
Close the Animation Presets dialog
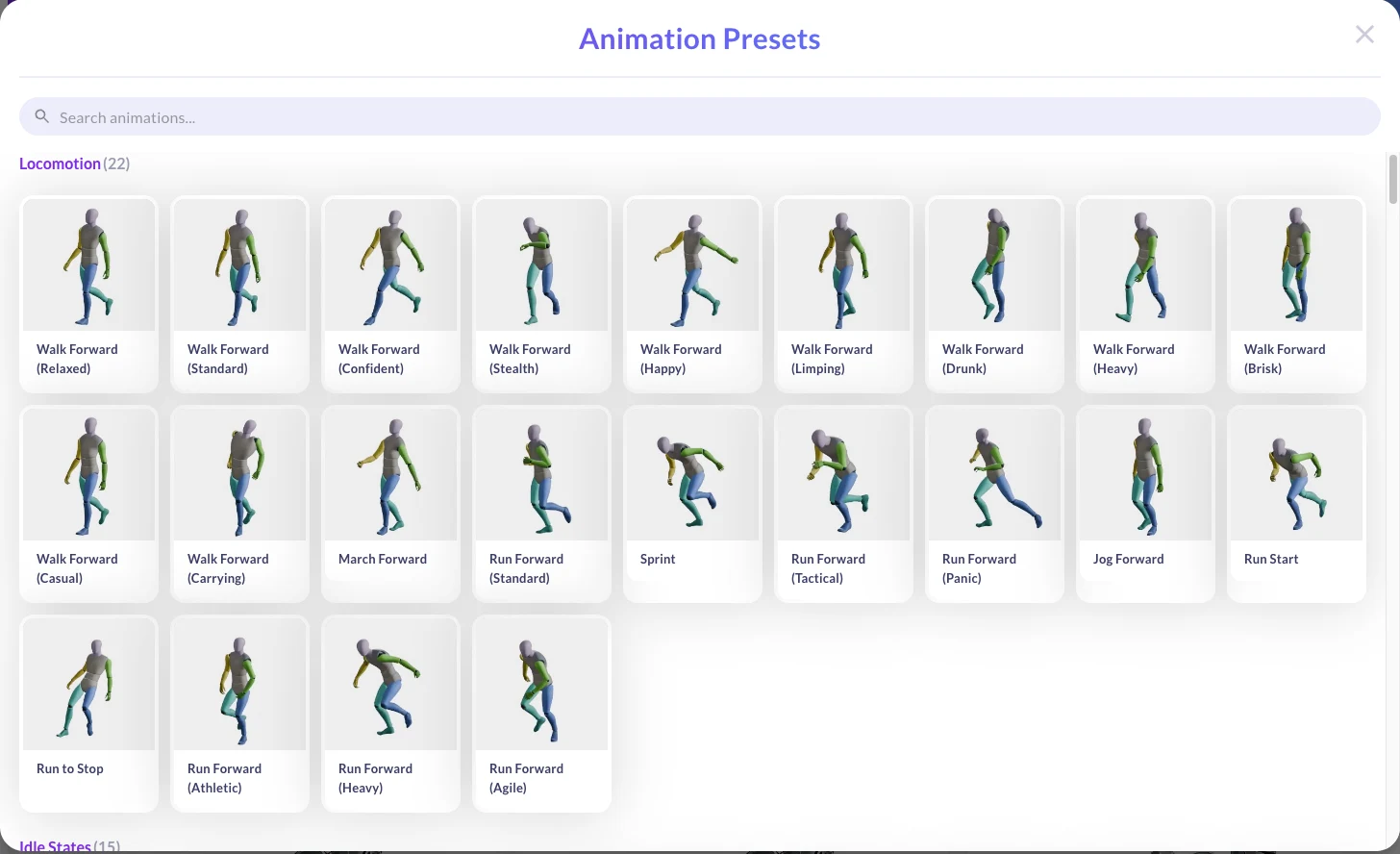(1364, 35)
